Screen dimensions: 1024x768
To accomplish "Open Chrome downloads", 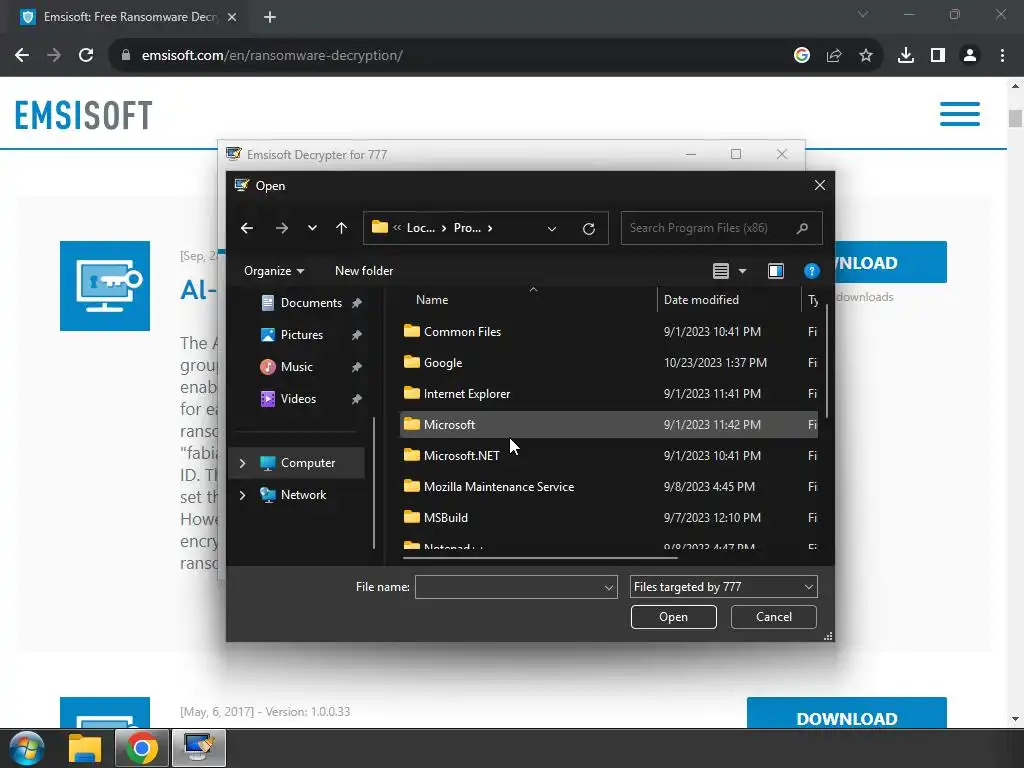I will (906, 56).
